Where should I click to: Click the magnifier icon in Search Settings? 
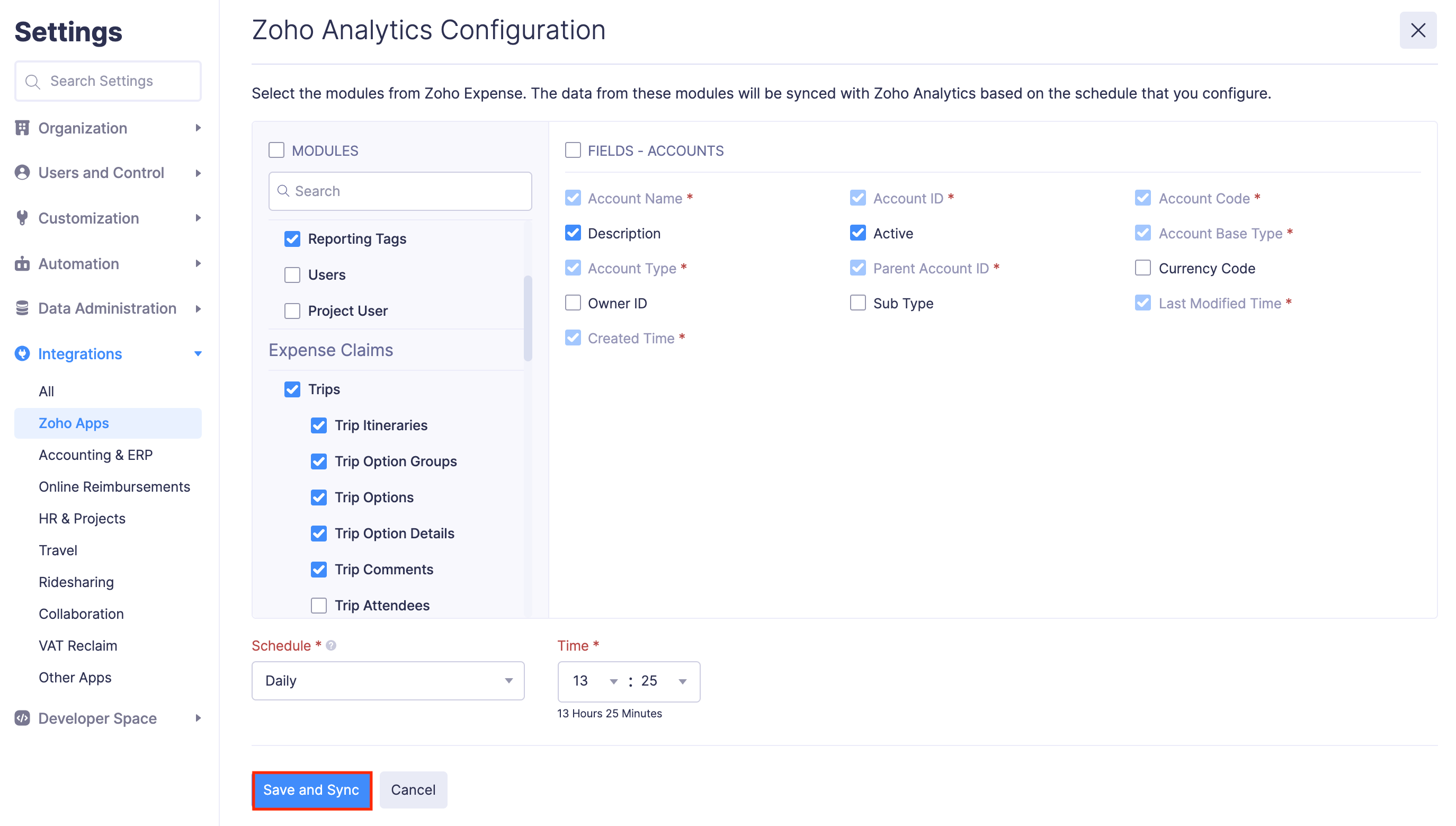point(33,81)
